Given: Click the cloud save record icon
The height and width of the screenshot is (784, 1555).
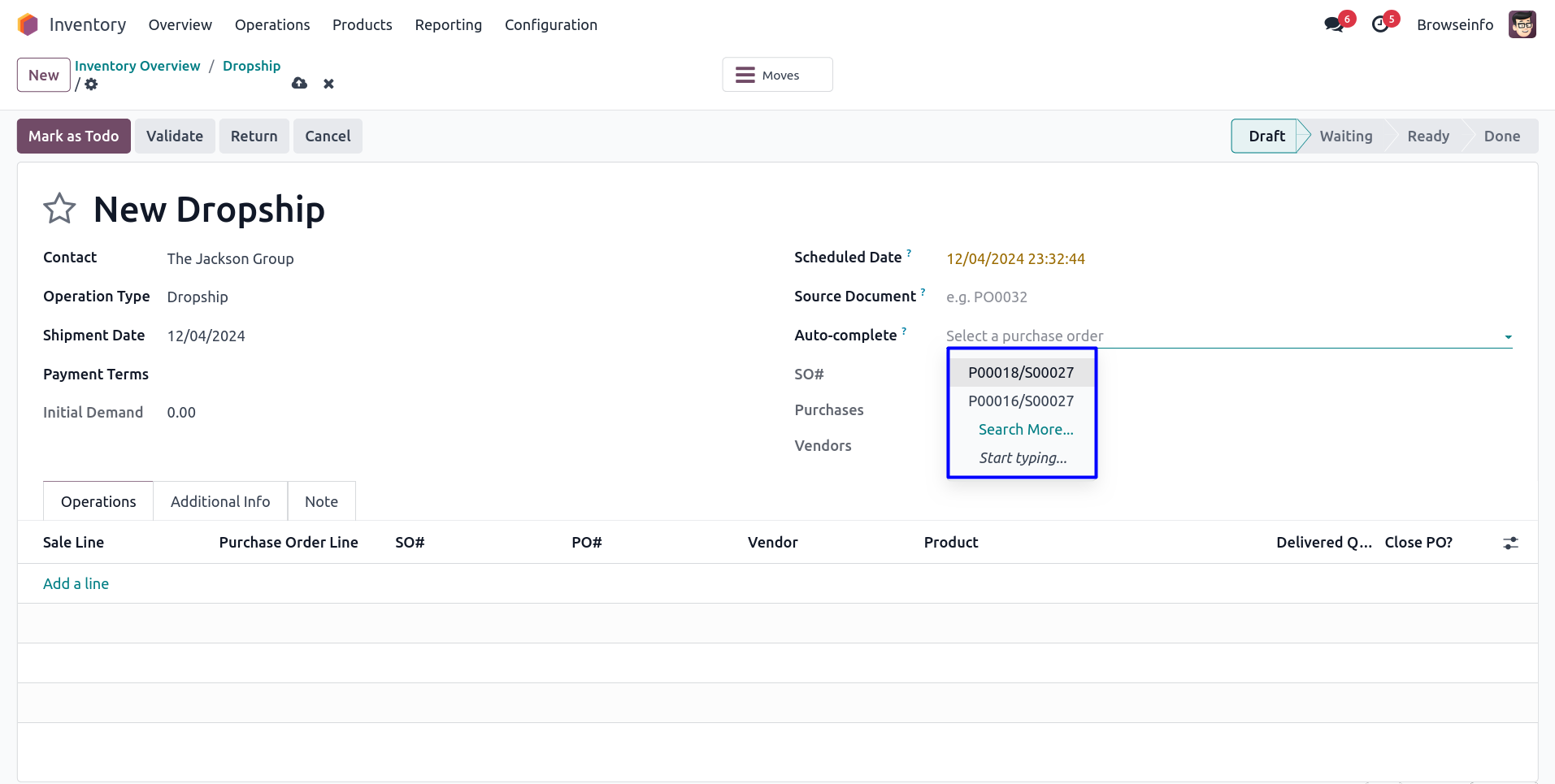Looking at the screenshot, I should coord(299,84).
